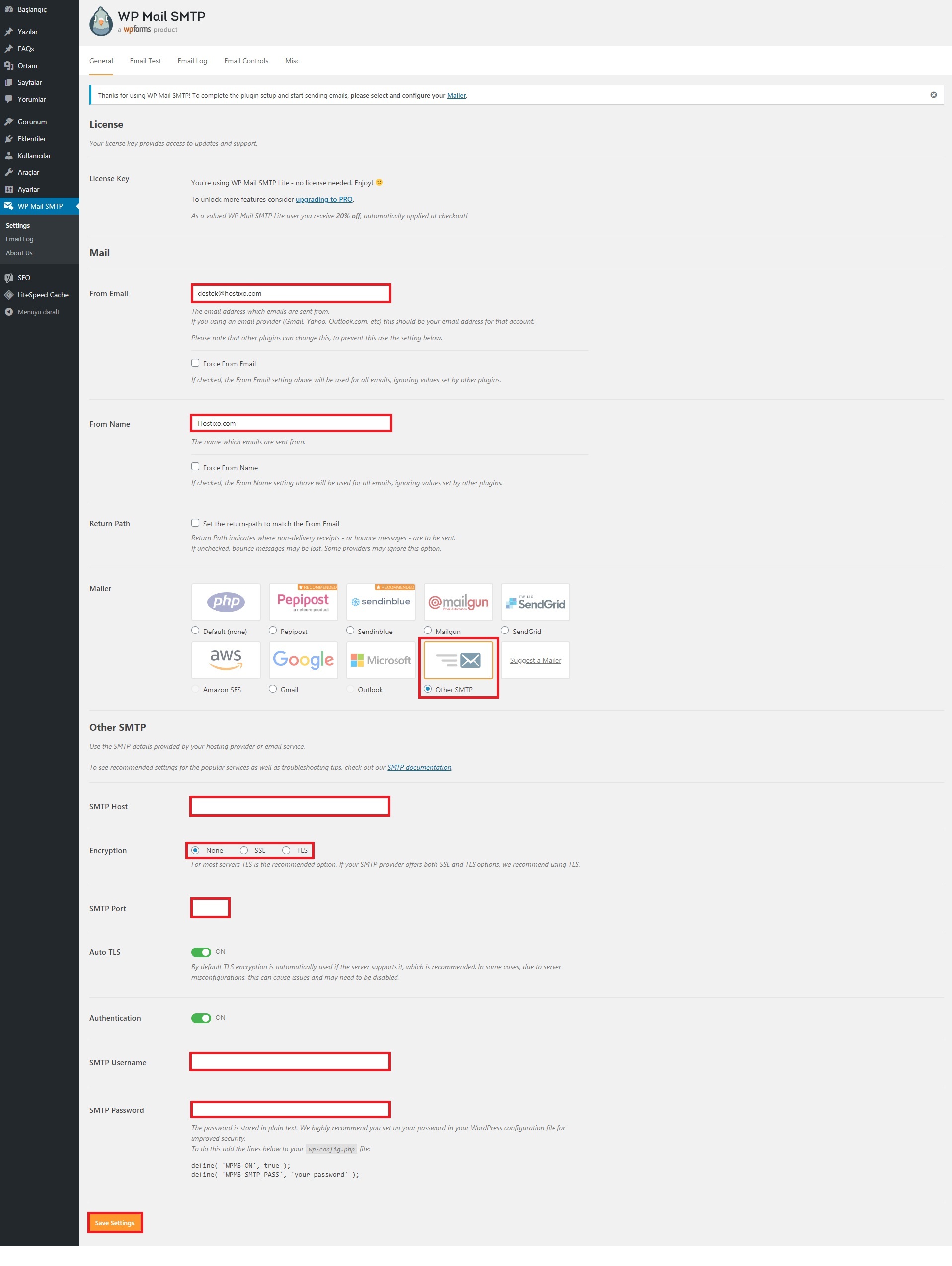Select the Pepipost mailer logo
Screen dimensions: 952x1266
point(304,602)
